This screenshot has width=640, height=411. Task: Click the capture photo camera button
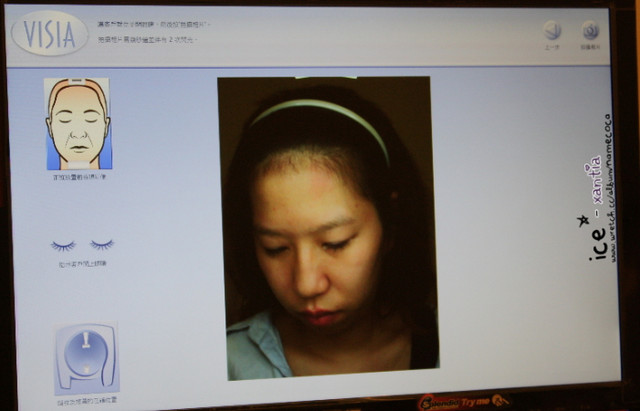point(590,30)
